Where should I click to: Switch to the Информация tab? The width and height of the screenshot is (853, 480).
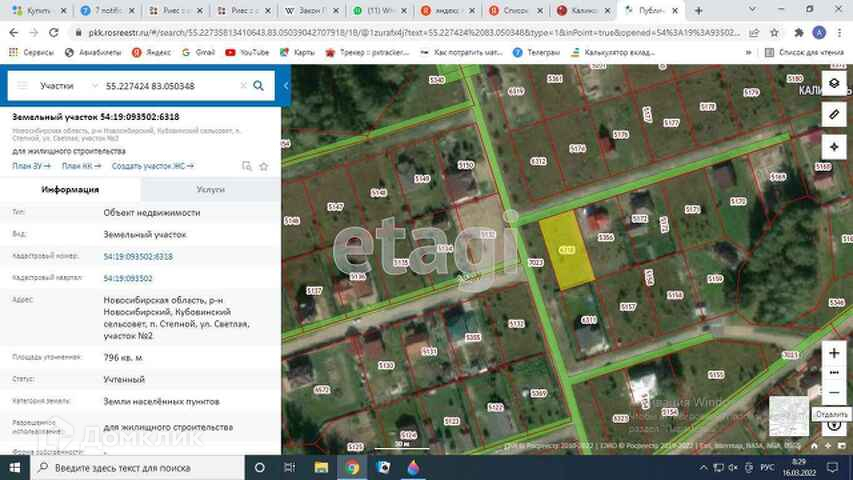pos(70,189)
